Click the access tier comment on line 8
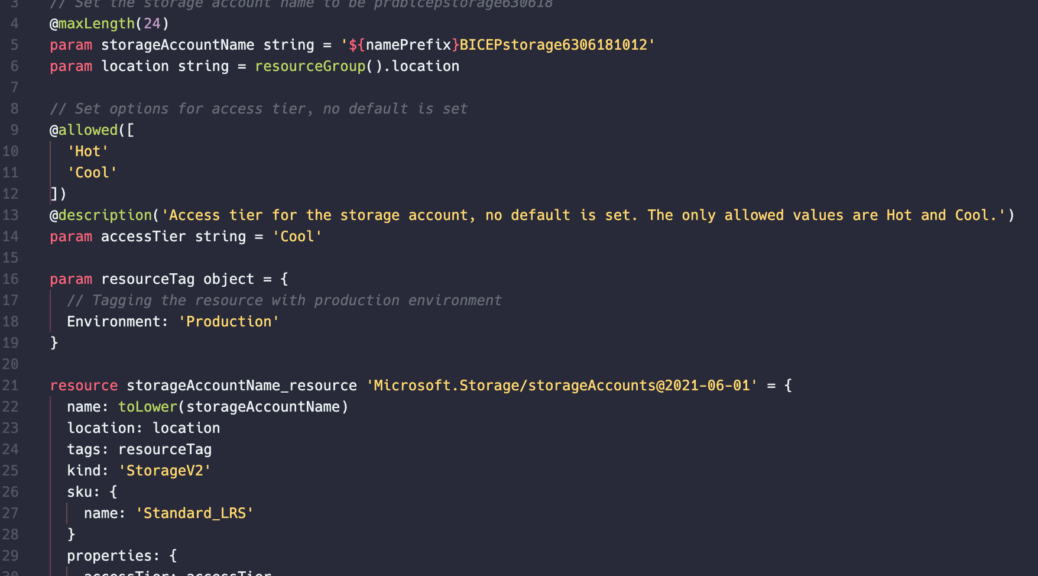1038x576 pixels. tap(258, 109)
